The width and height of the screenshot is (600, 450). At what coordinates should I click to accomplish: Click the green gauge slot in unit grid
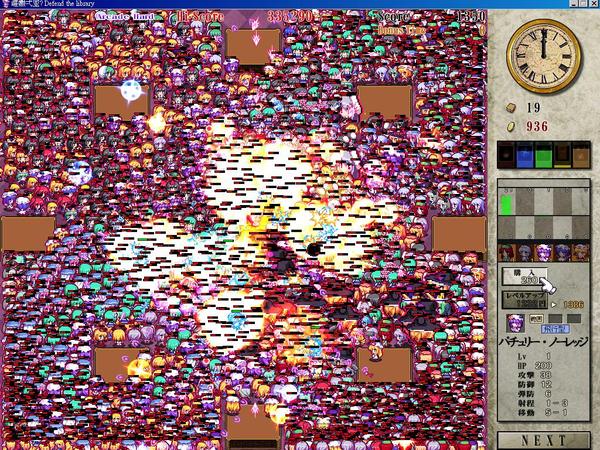point(506,204)
